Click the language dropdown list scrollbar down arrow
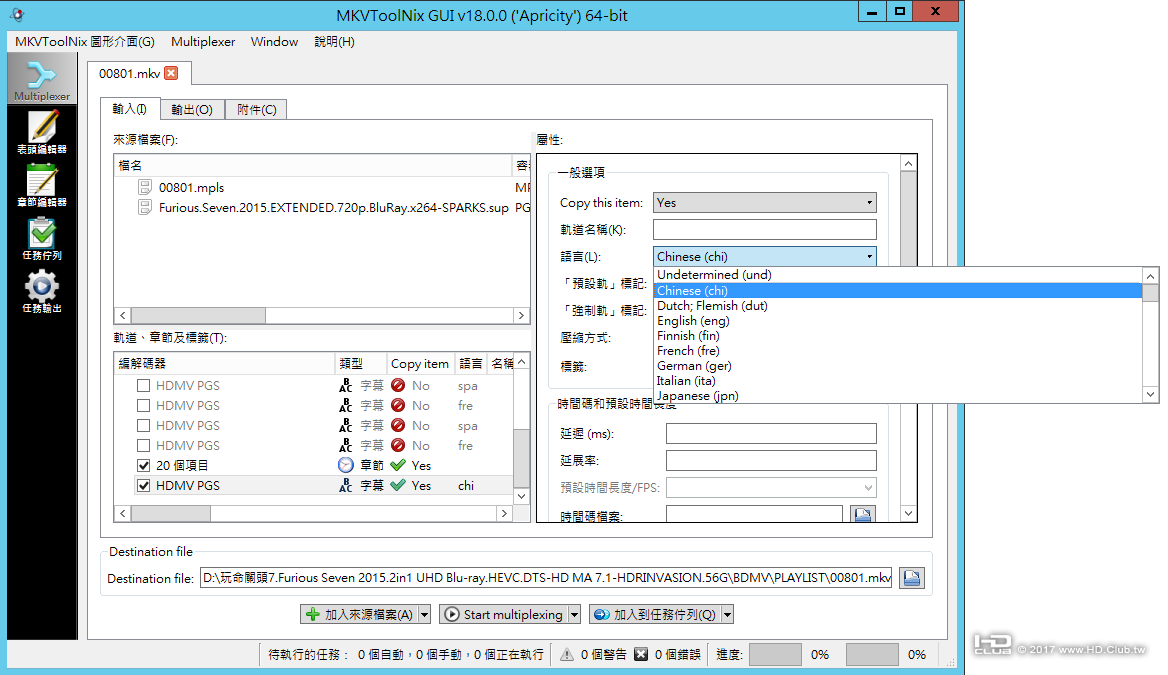This screenshot has width=1168, height=675. tap(1151, 395)
